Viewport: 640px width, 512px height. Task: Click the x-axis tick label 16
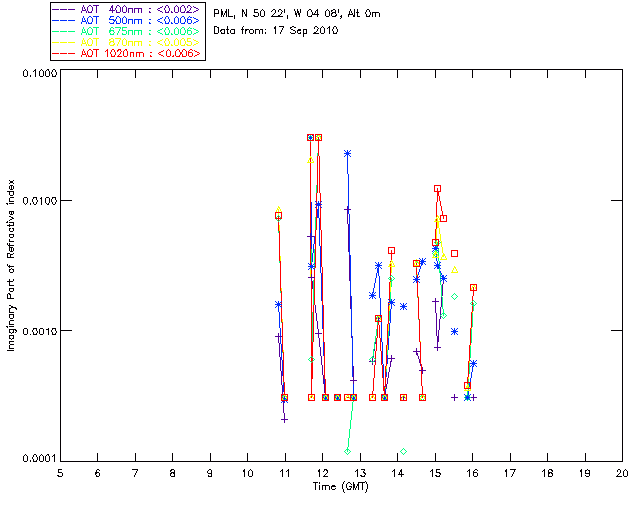pyautogui.click(x=473, y=473)
